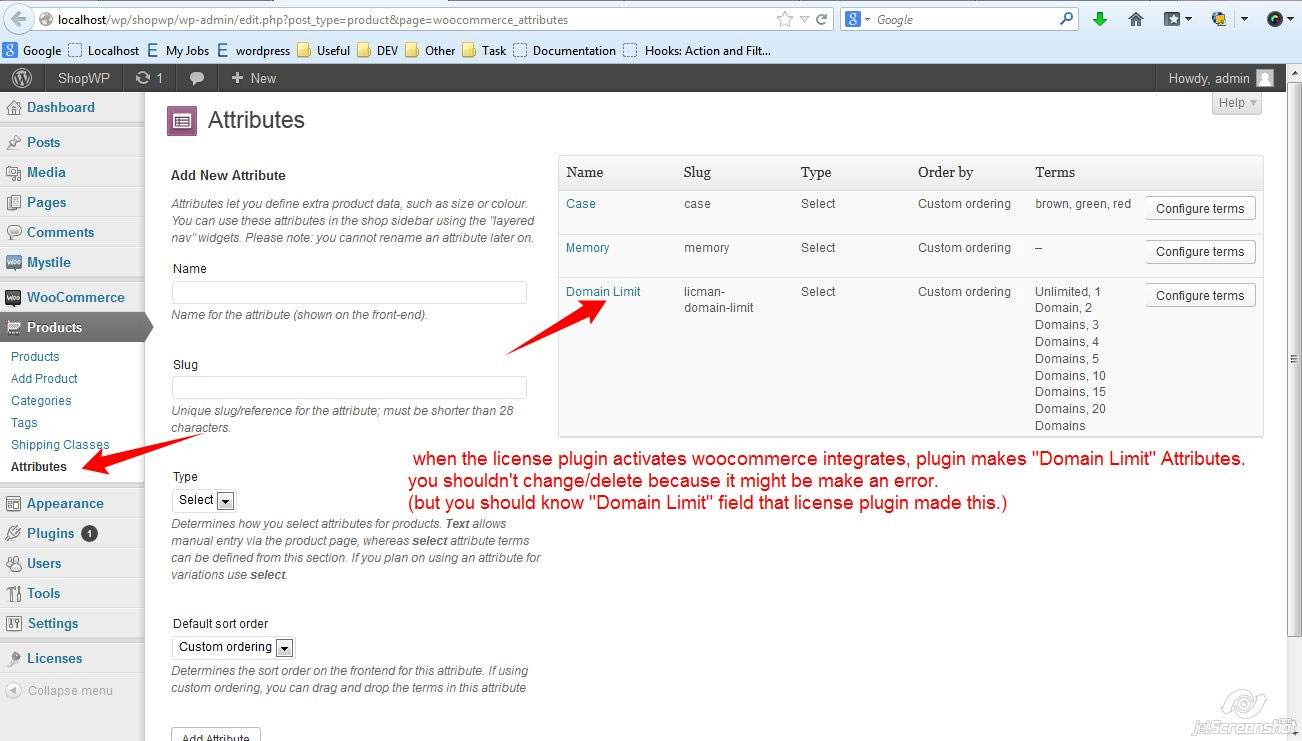The height and width of the screenshot is (741, 1302).
Task: Open Settings via the wrench sidebar icon
Action: (14, 623)
